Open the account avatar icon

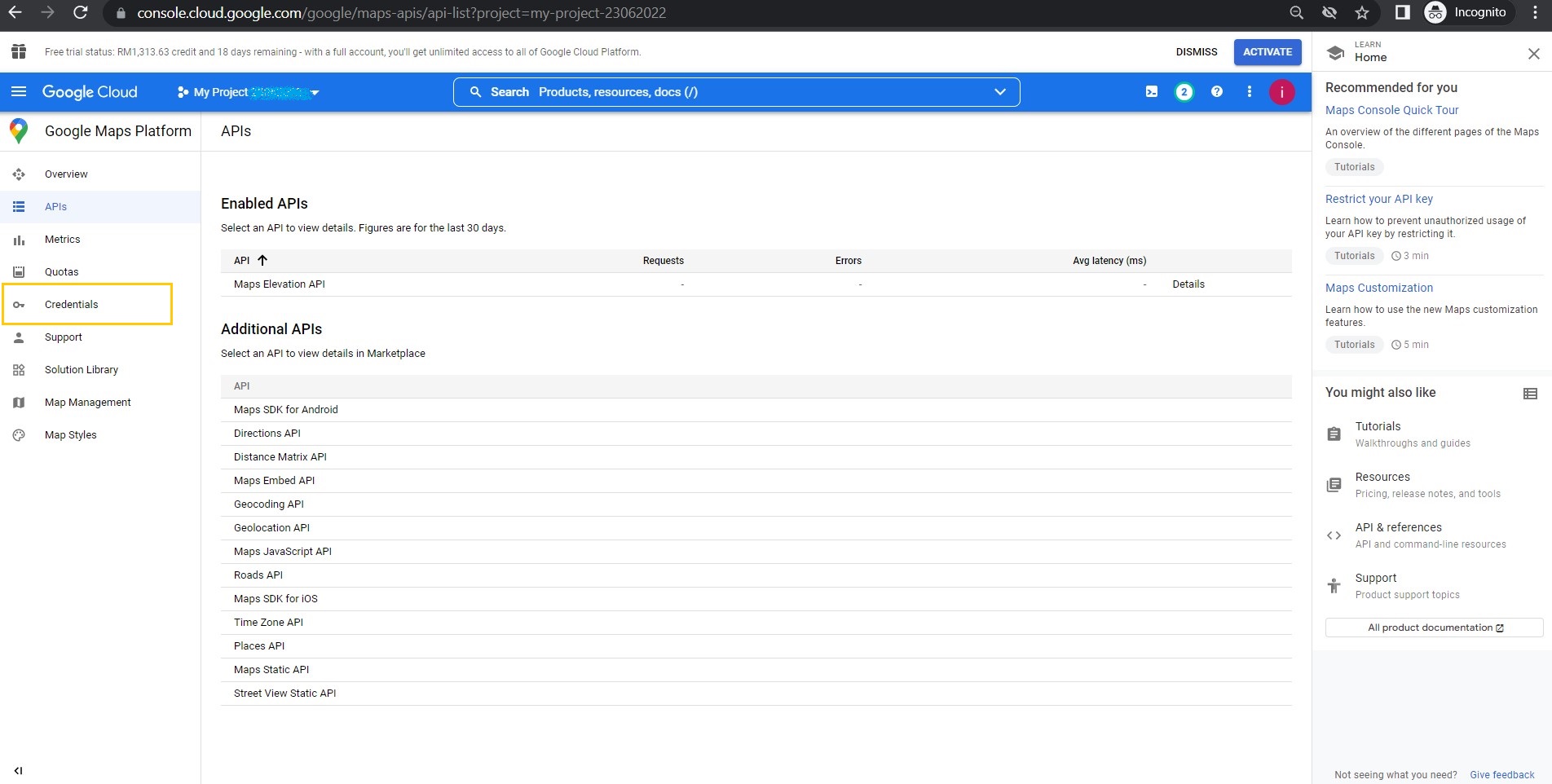click(x=1282, y=92)
